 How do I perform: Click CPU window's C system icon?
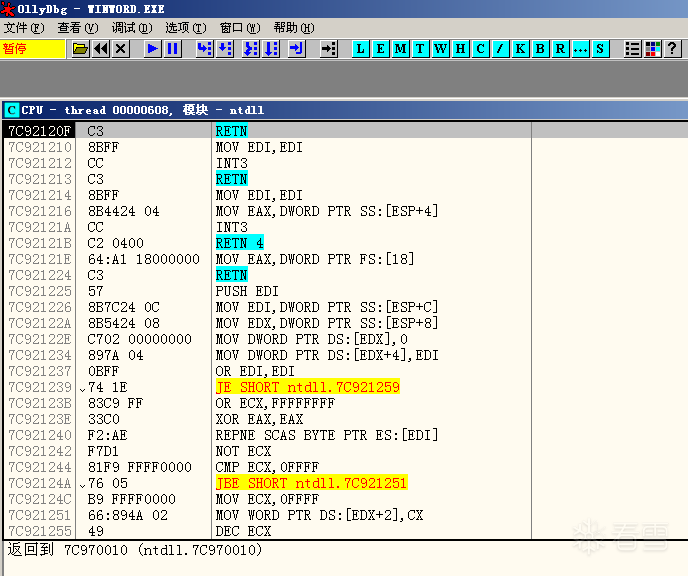point(12,110)
